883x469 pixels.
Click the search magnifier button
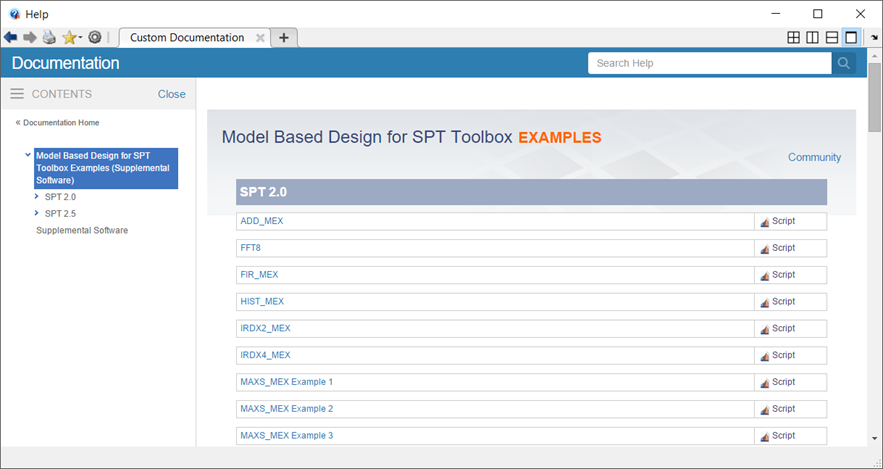(x=844, y=63)
